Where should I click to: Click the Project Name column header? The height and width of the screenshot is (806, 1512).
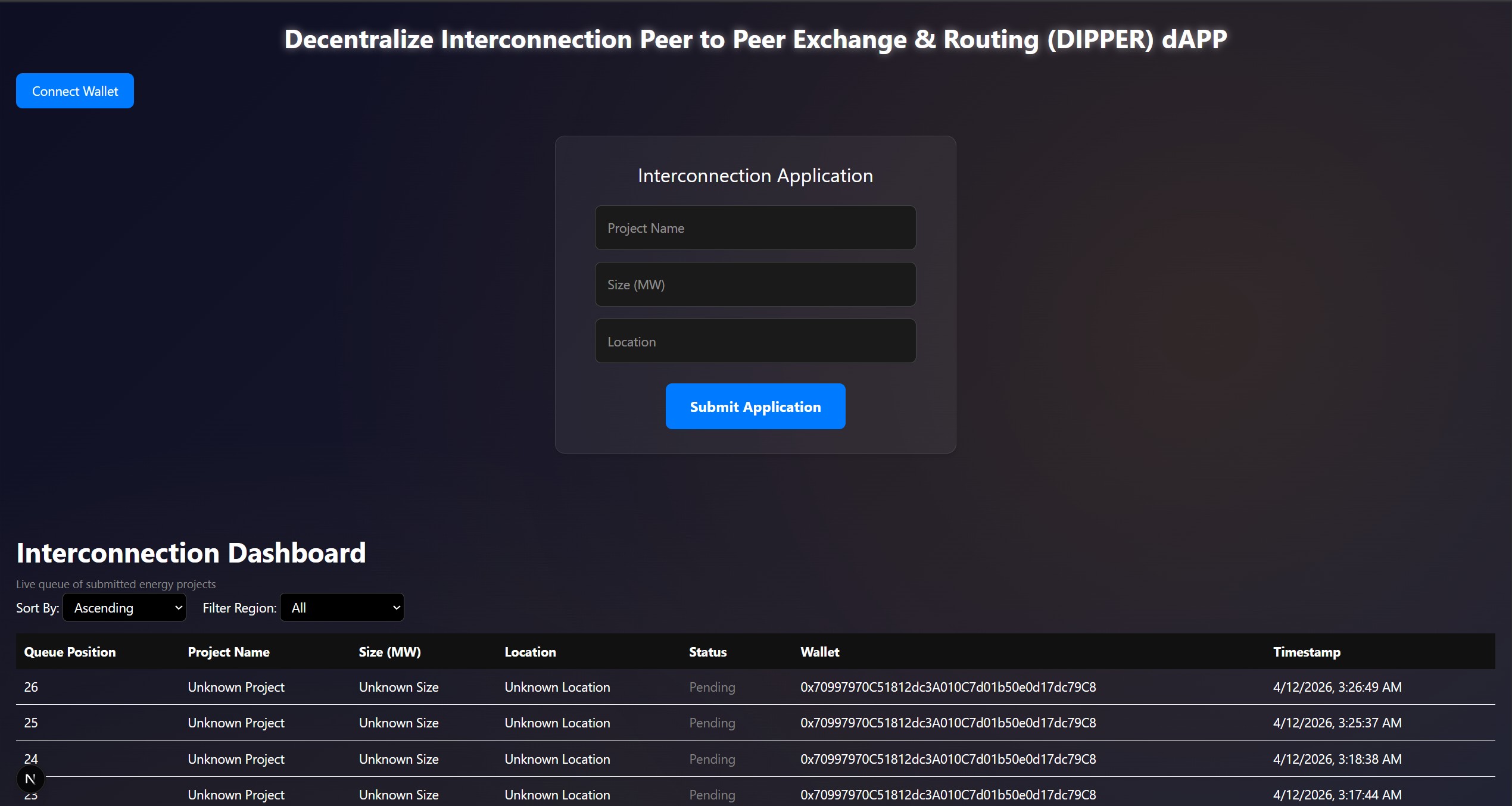(229, 652)
